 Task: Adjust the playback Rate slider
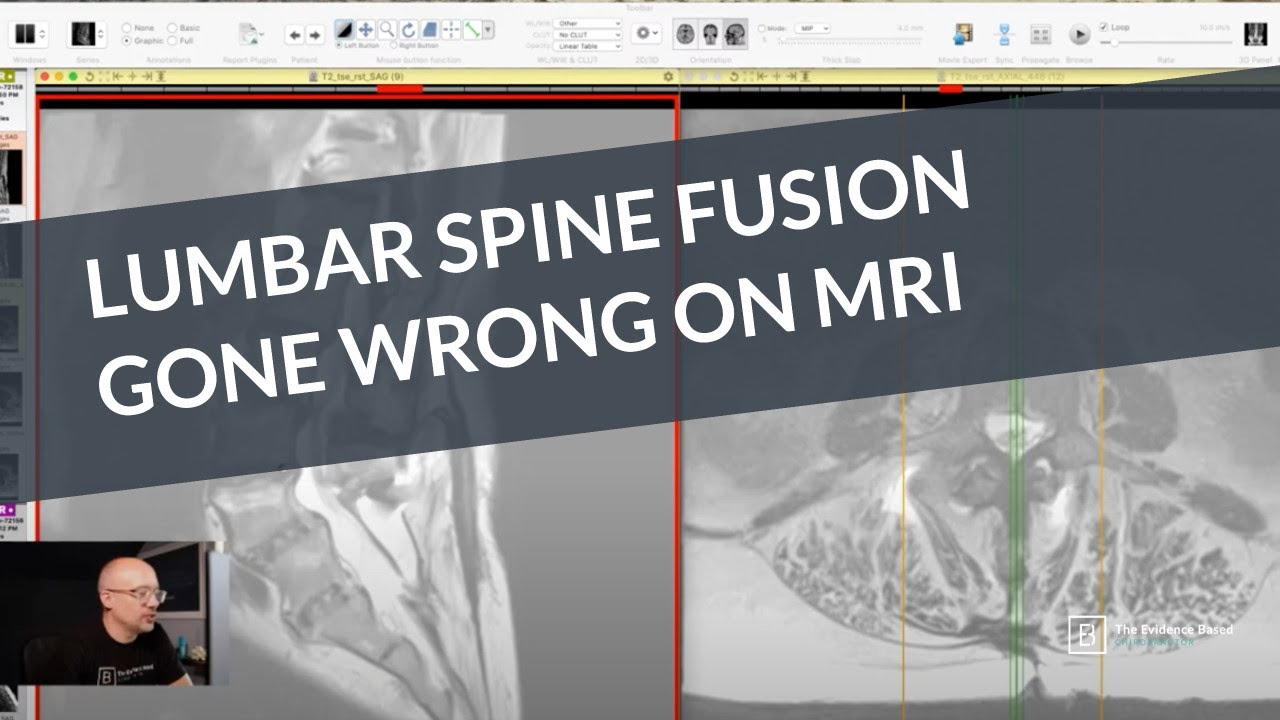point(1165,43)
